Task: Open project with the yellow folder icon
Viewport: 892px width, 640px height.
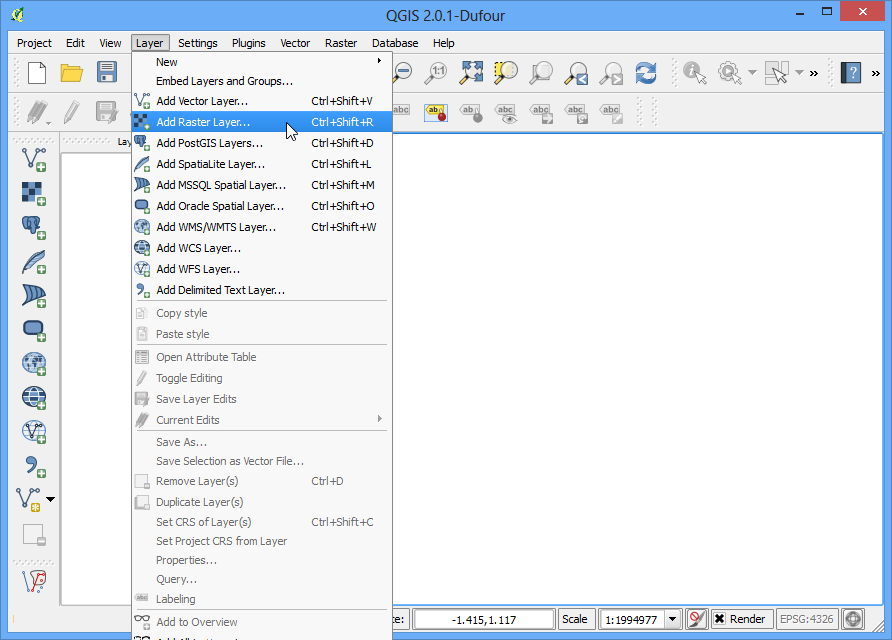Action: click(72, 73)
